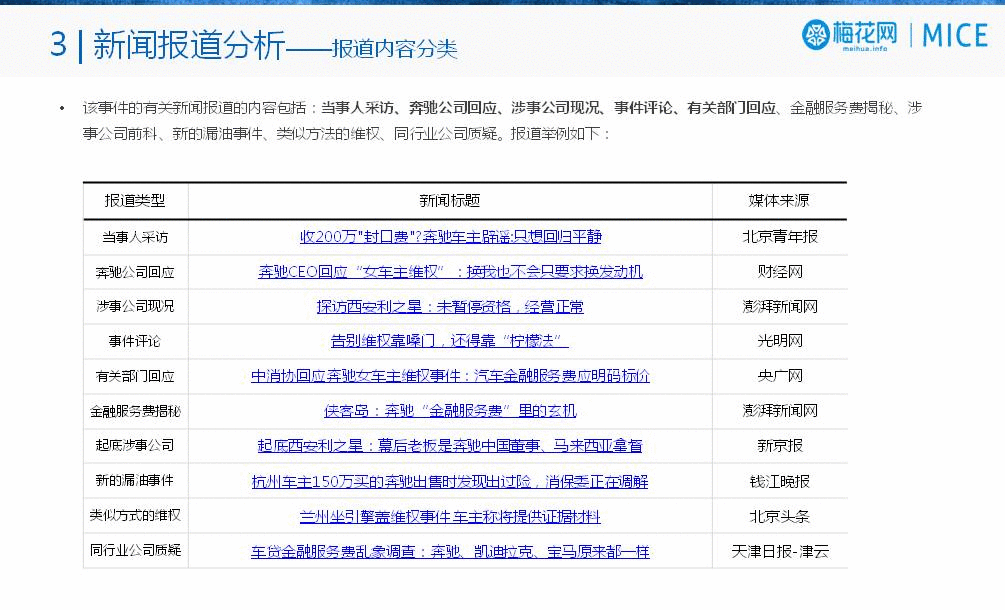Click the MICE label beside the logo
1005x610 pixels.
(954, 36)
